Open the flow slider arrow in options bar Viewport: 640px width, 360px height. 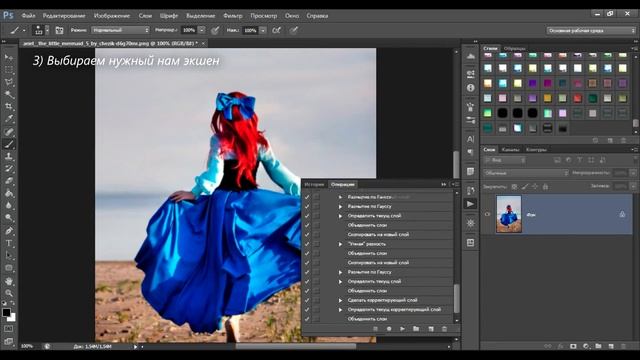pyautogui.click(x=263, y=30)
